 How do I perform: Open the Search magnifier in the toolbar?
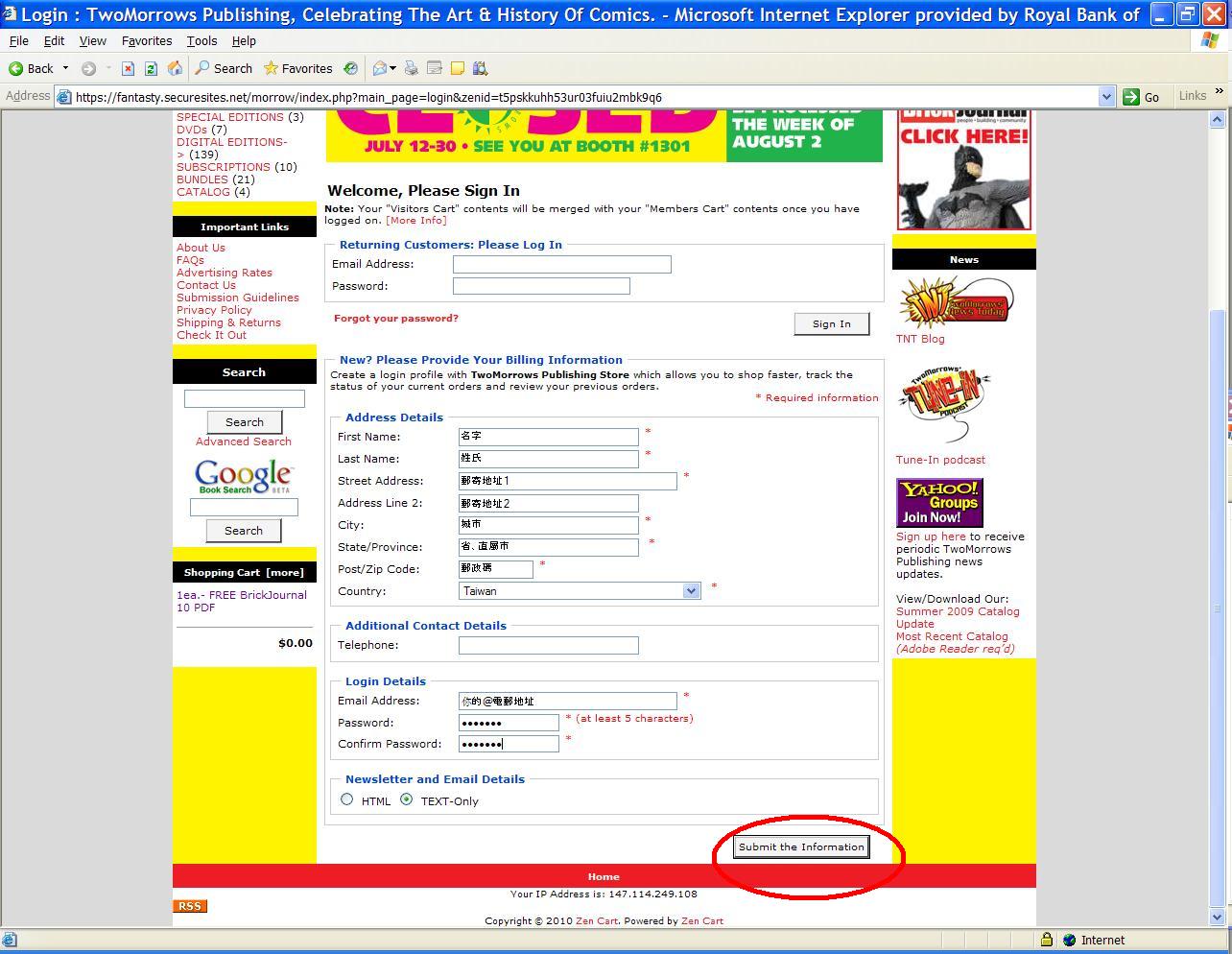click(201, 68)
